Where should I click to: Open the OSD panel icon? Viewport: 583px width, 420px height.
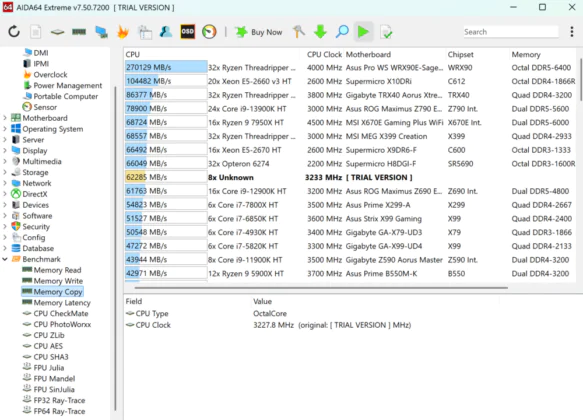pyautogui.click(x=188, y=32)
